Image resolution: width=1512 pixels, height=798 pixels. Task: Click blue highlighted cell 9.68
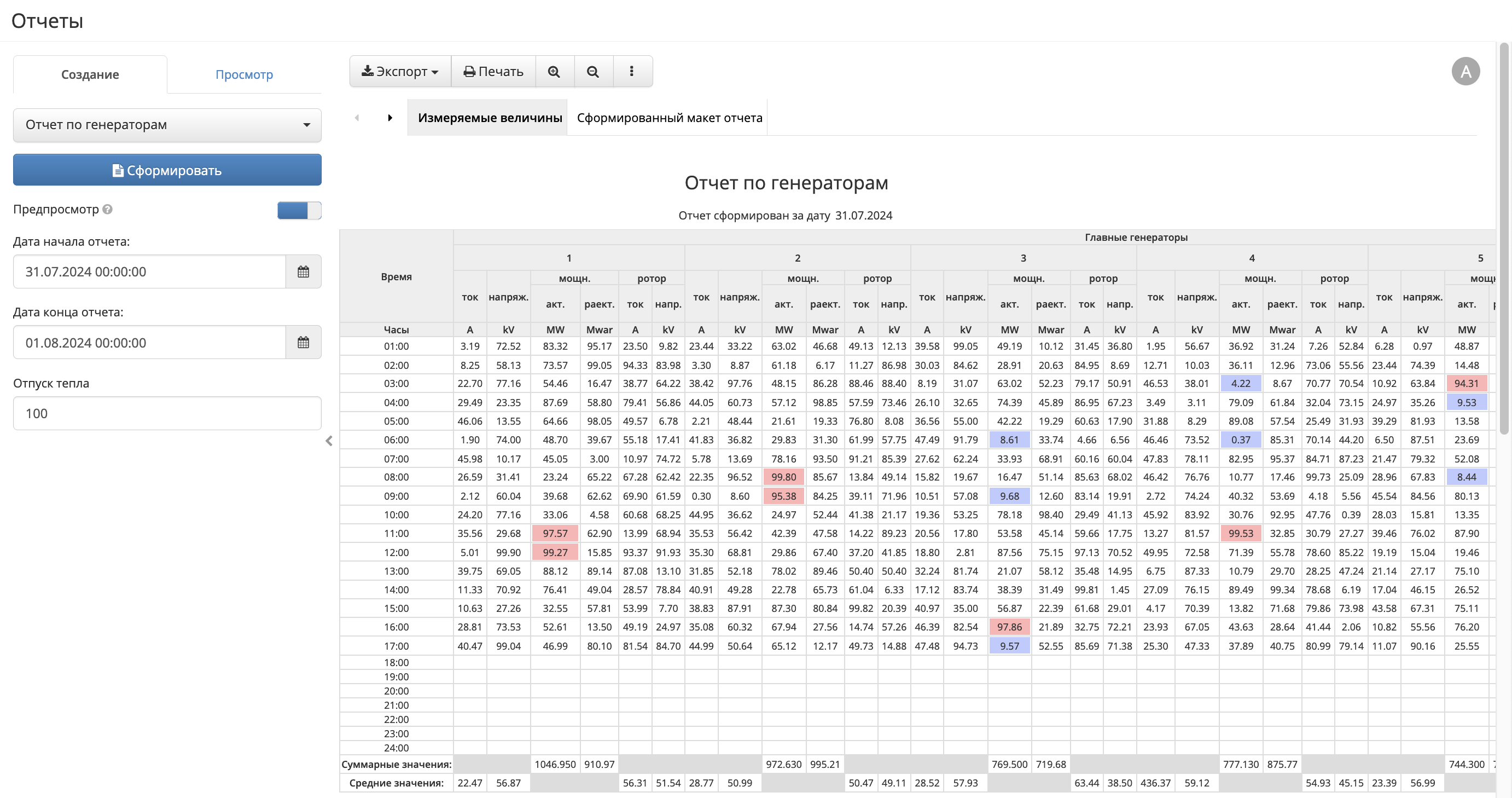1010,496
